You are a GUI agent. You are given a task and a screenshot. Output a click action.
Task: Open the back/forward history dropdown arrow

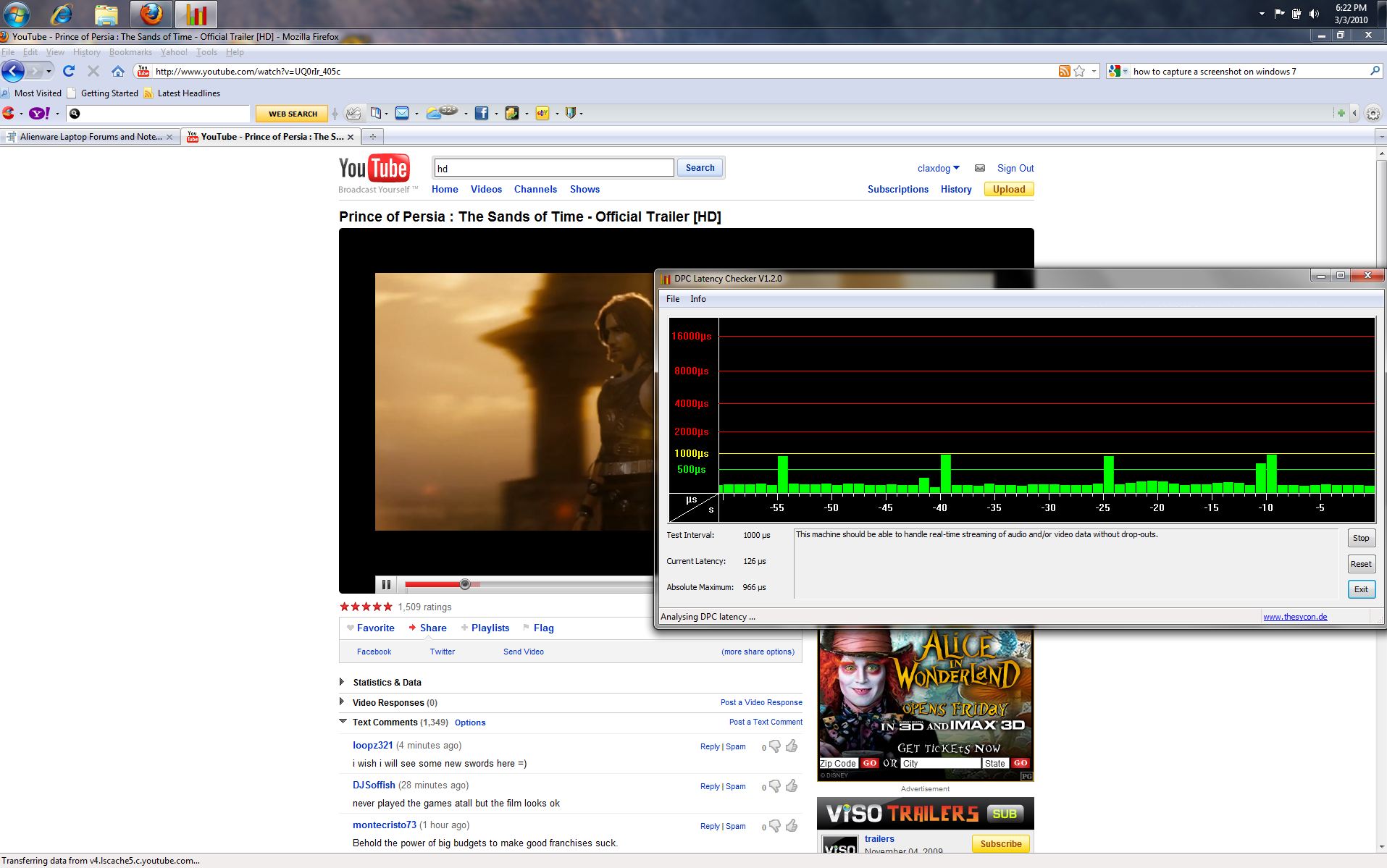click(49, 71)
